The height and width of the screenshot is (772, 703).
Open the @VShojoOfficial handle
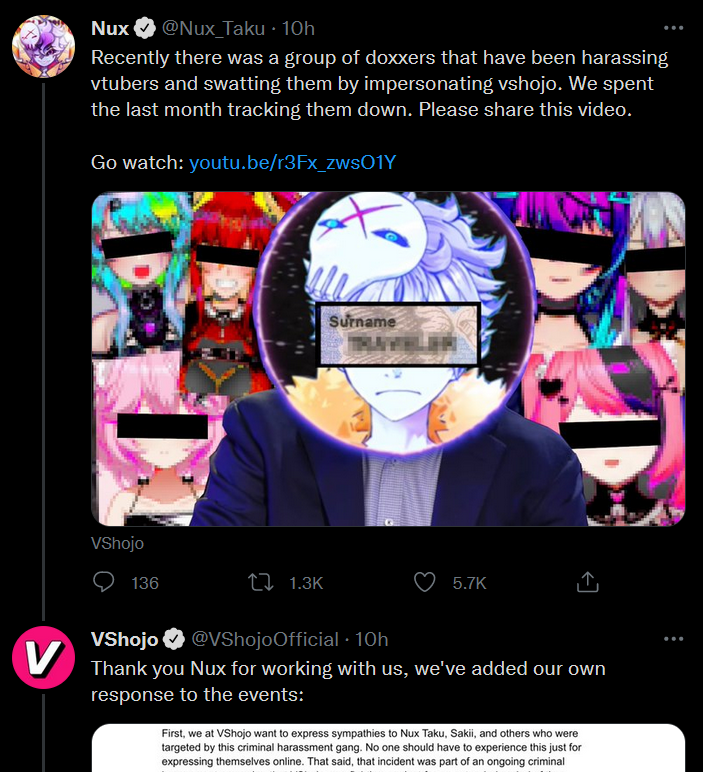(265, 639)
